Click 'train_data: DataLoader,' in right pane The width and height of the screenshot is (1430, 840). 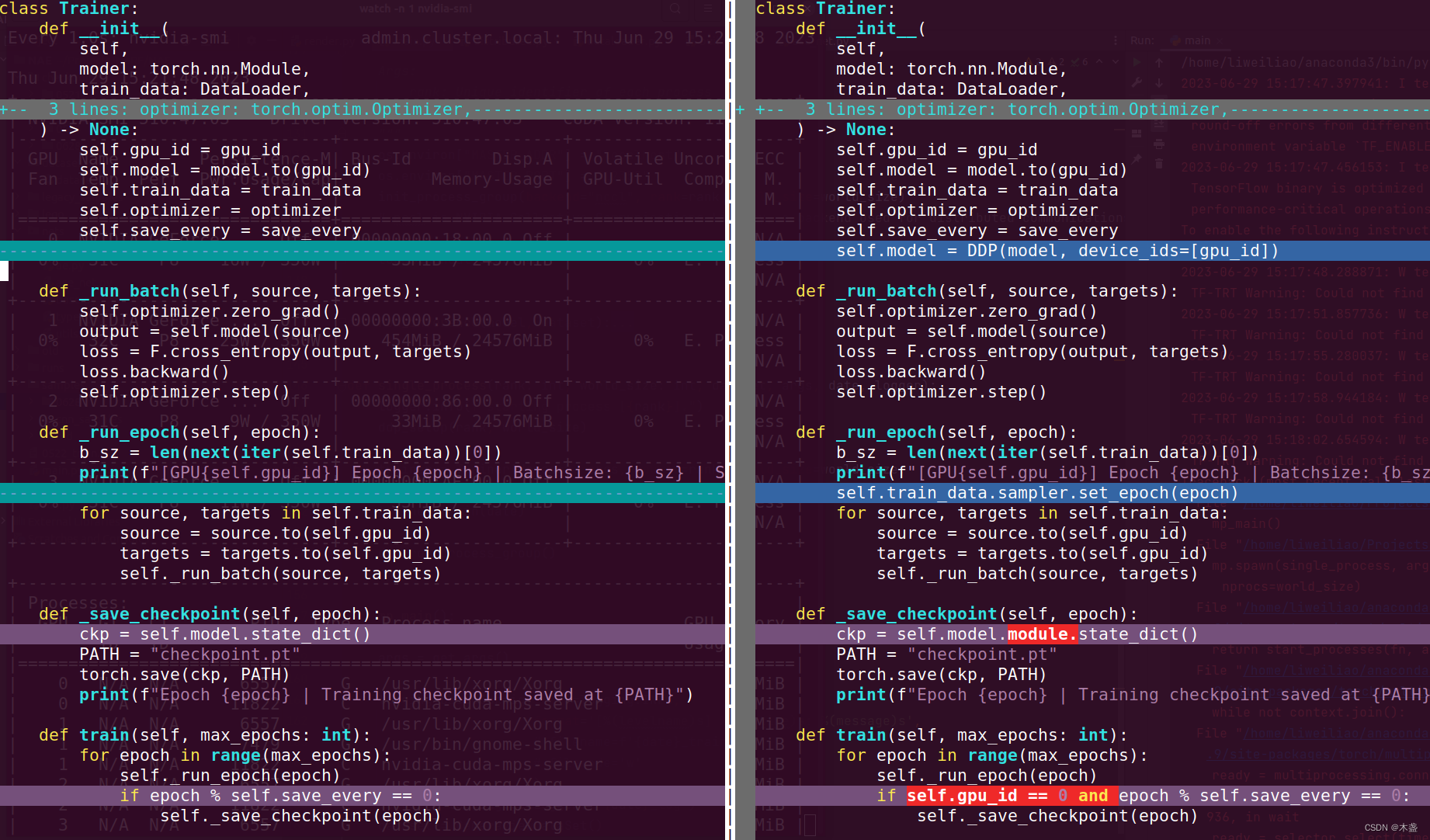click(x=952, y=89)
